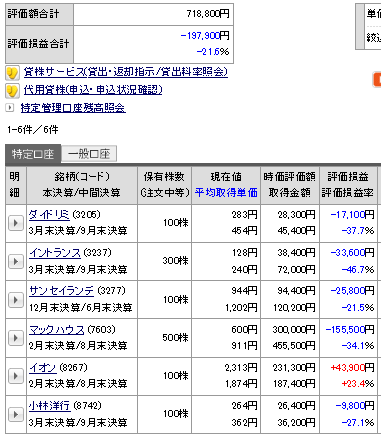Click マックハウス loss -155,500円
381x437 pixels.
[350, 330]
